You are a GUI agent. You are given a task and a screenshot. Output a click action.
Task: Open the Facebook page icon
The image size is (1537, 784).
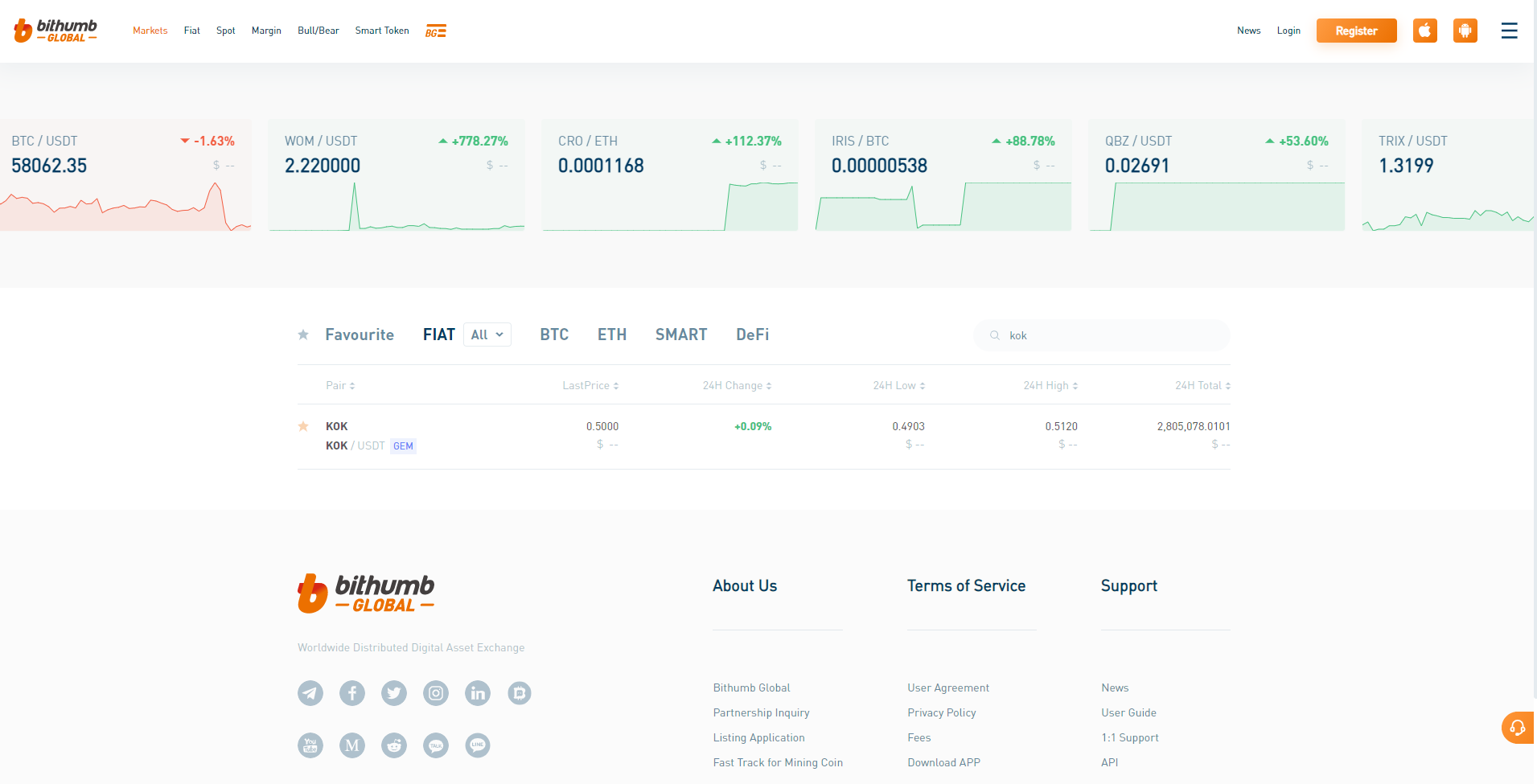pos(352,693)
